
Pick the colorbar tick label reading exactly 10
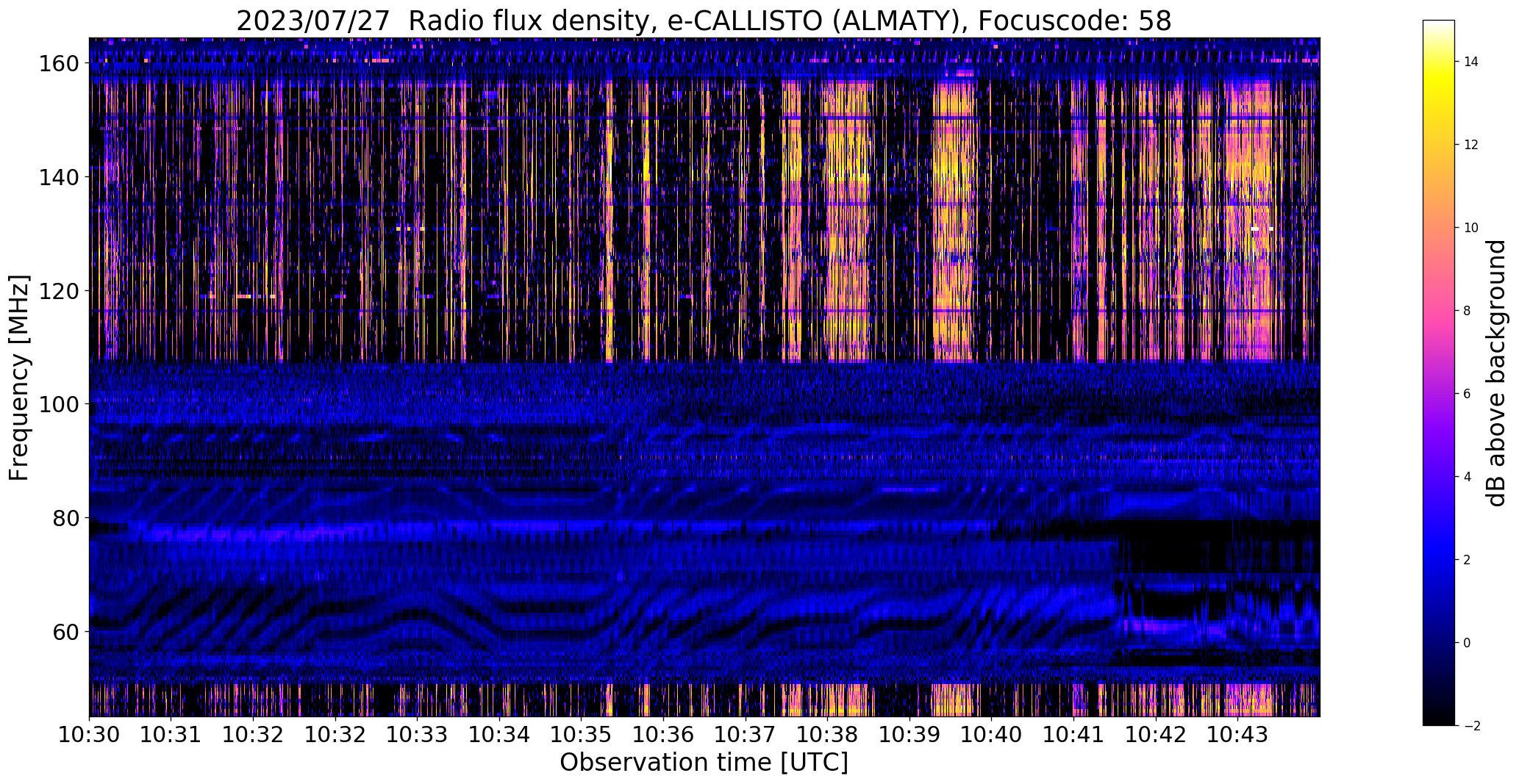(x=1471, y=228)
